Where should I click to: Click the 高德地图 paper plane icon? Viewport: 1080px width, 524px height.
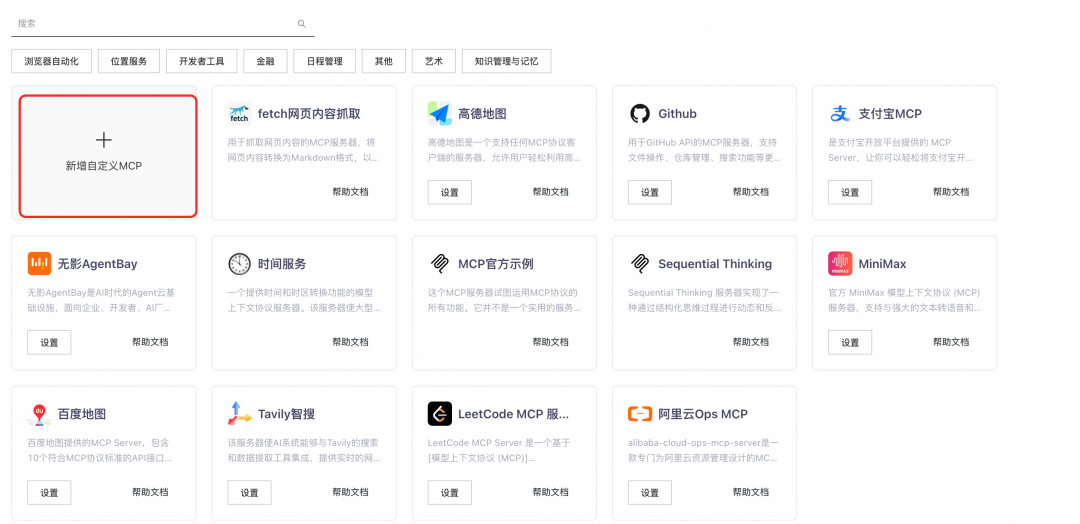coord(439,114)
